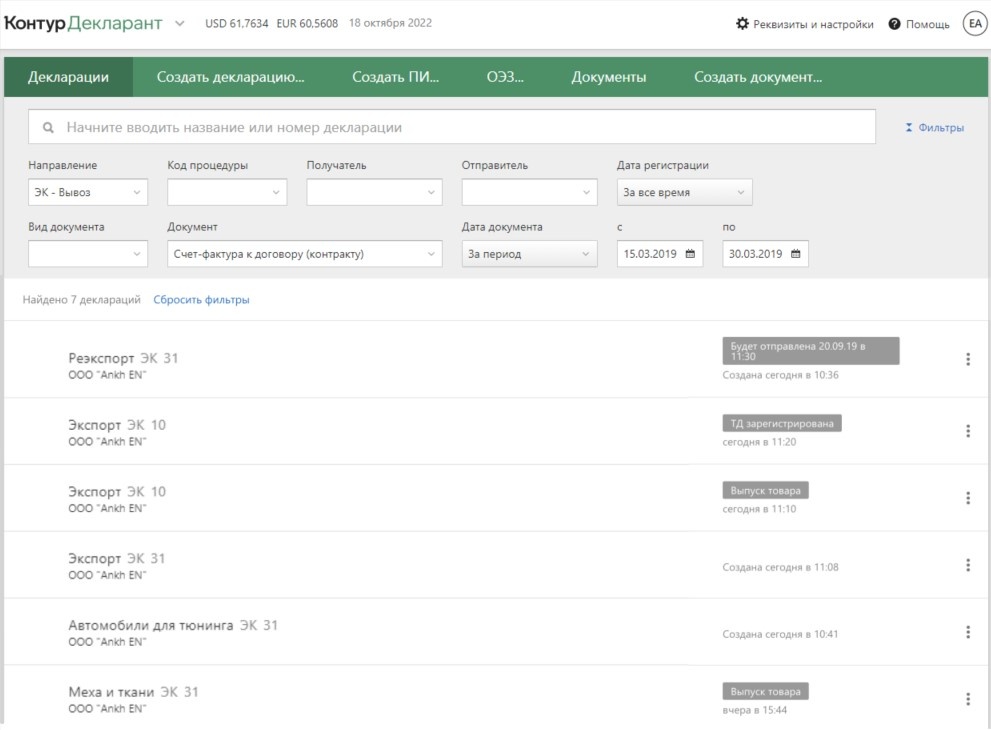
Task: Open kebab menu for Автомобили для тюнинга
Action: [968, 632]
